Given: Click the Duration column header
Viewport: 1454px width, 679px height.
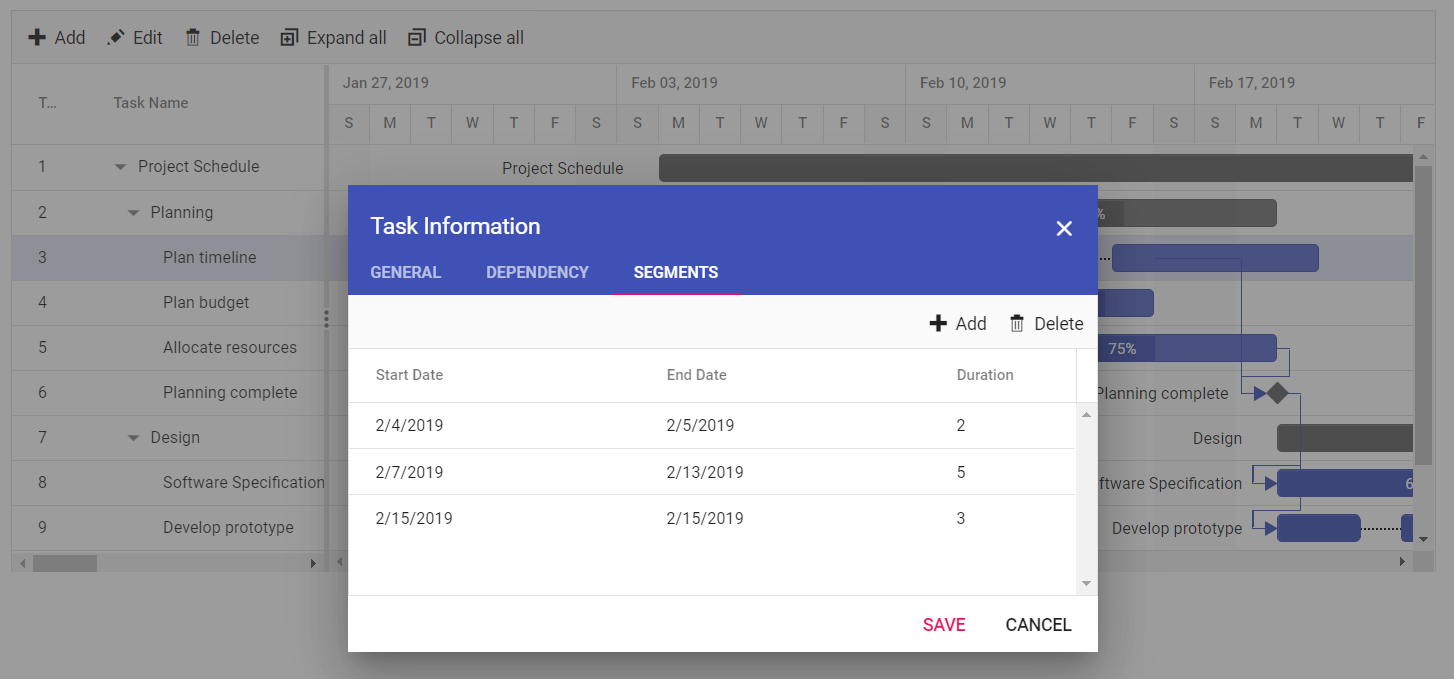Looking at the screenshot, I should pos(985,375).
